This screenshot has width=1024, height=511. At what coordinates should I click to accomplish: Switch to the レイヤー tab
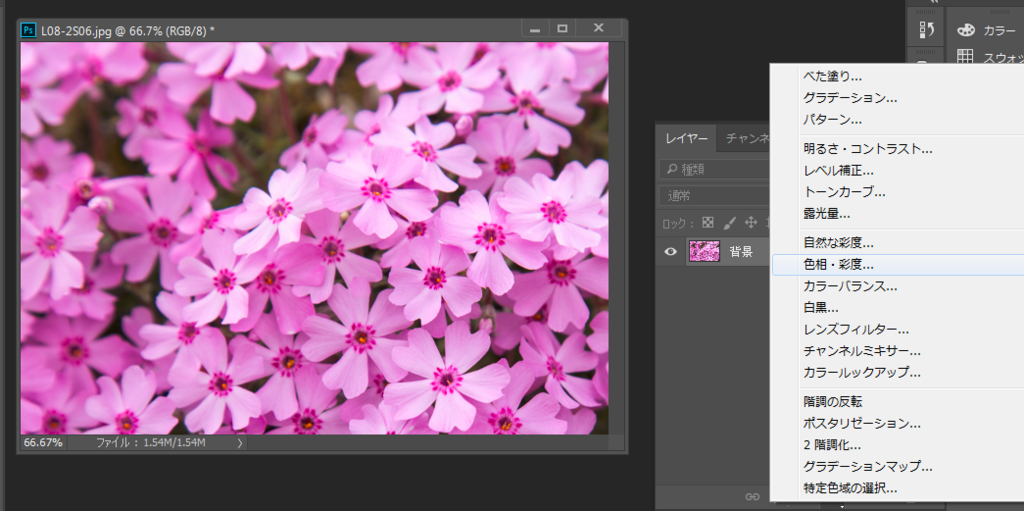point(686,139)
